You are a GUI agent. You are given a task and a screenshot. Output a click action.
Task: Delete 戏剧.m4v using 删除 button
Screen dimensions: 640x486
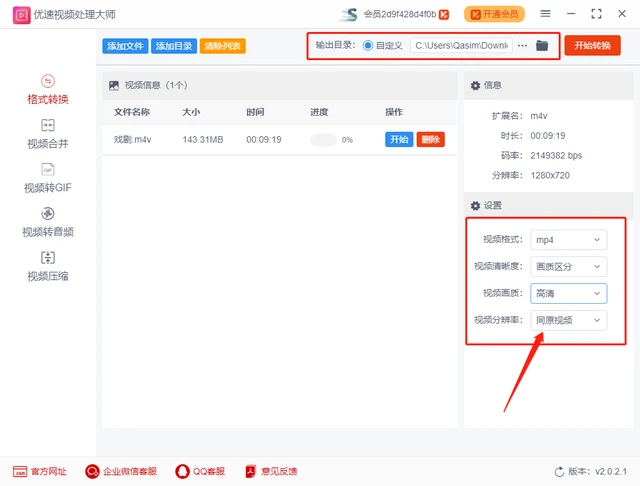click(x=430, y=140)
